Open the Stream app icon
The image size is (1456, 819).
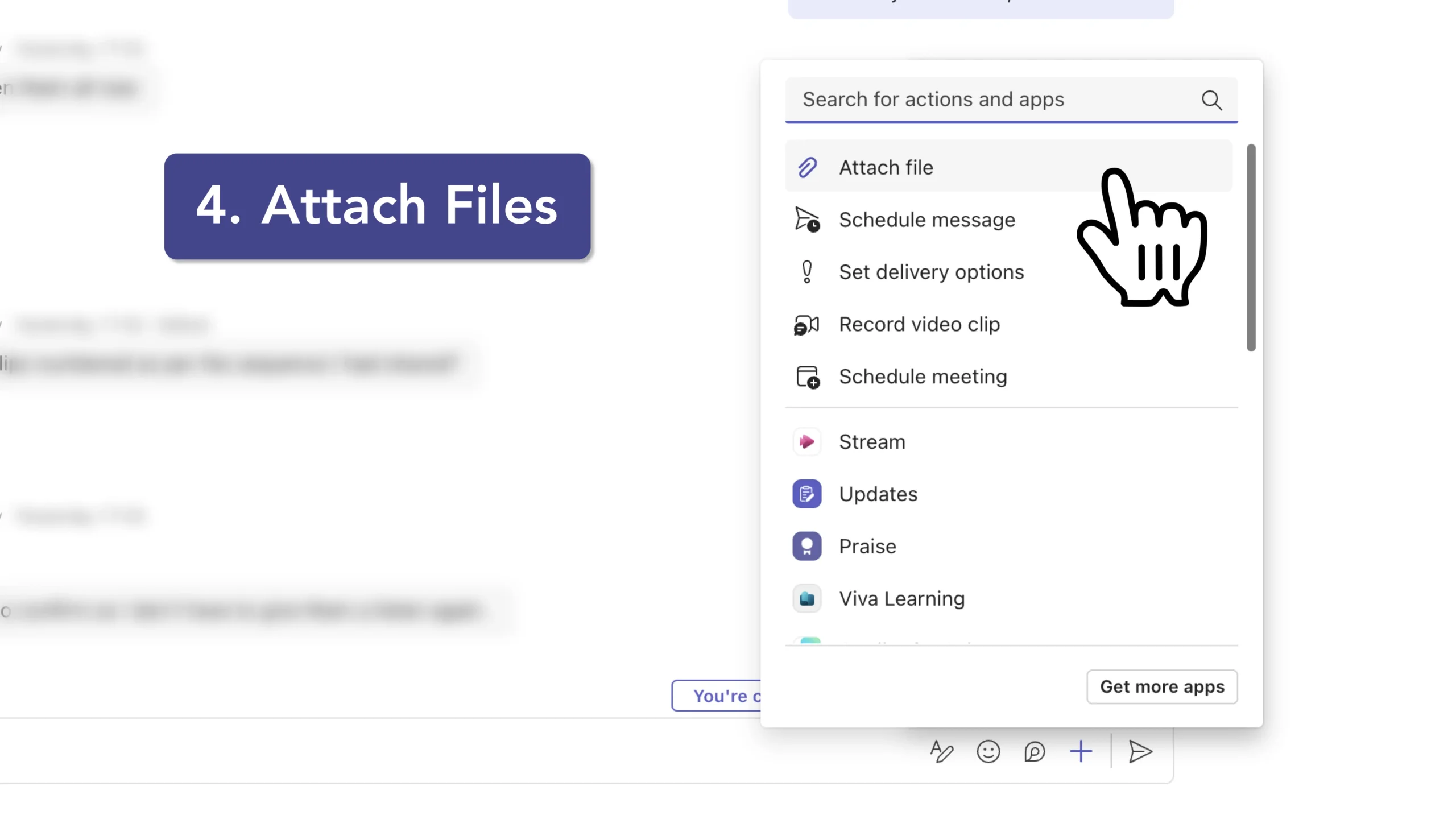pos(807,442)
